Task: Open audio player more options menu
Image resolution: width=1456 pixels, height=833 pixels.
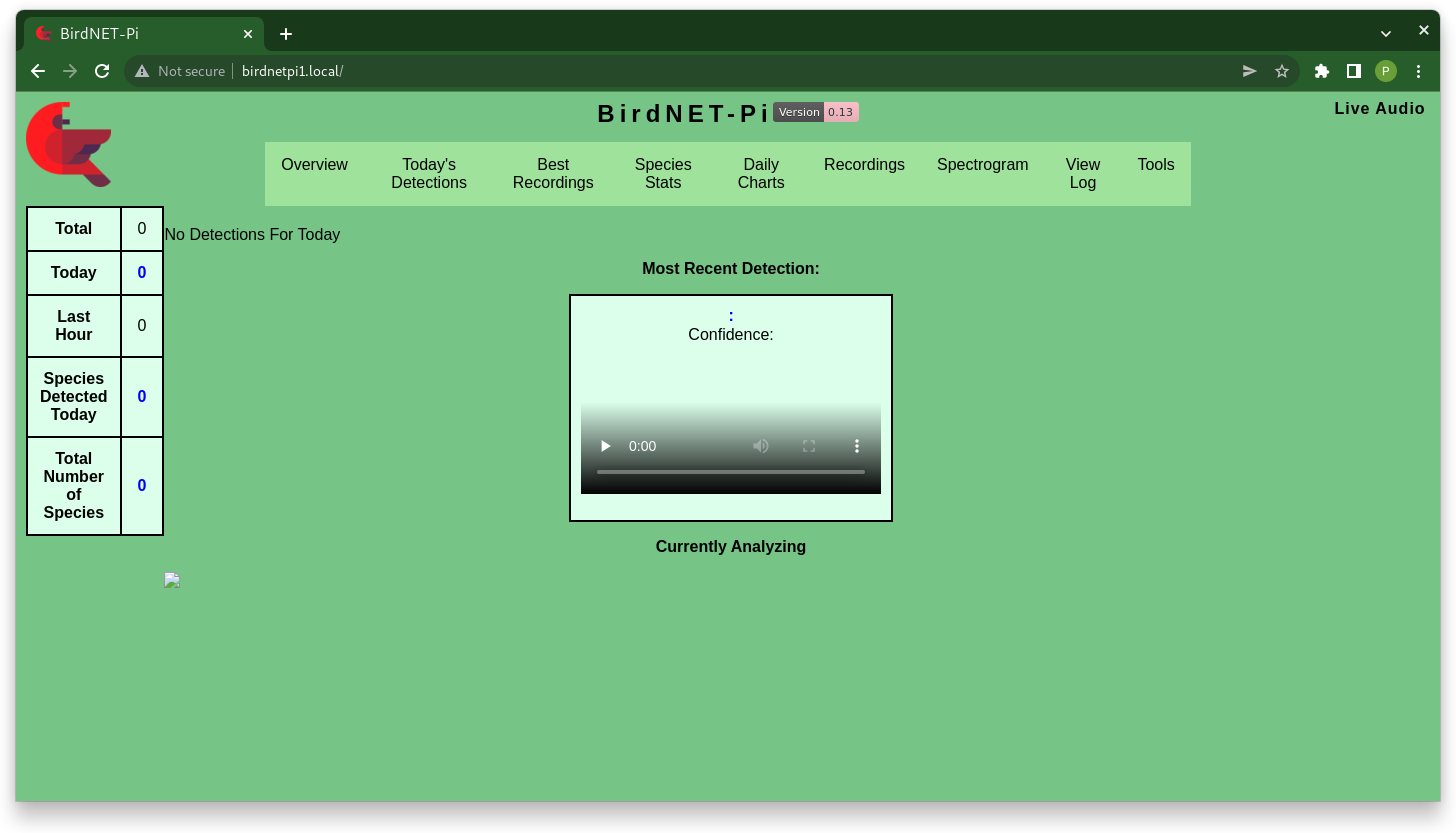Action: 857,446
